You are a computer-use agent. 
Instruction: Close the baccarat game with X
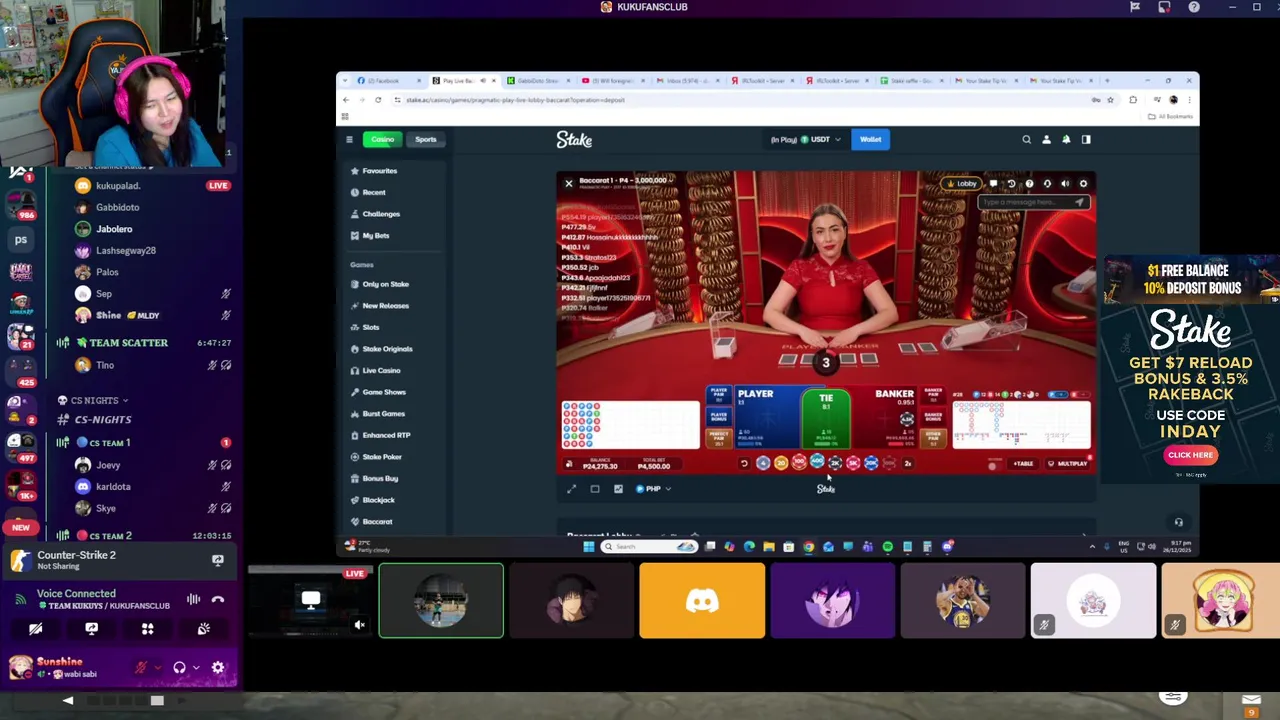[x=568, y=184]
